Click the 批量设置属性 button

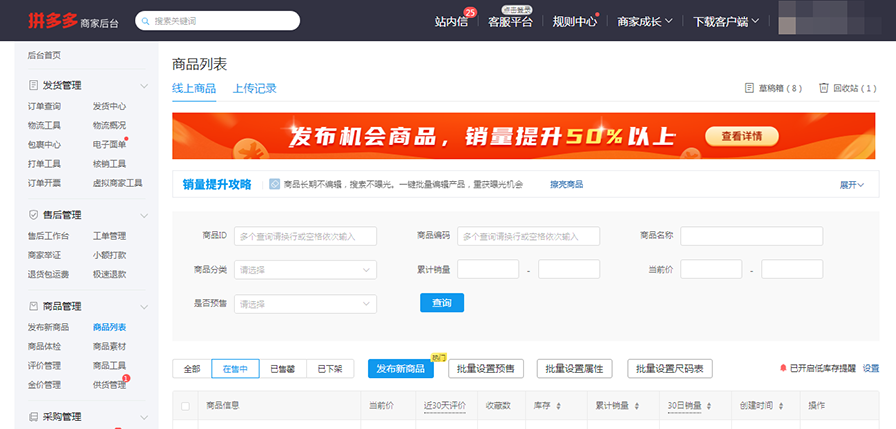tap(575, 369)
